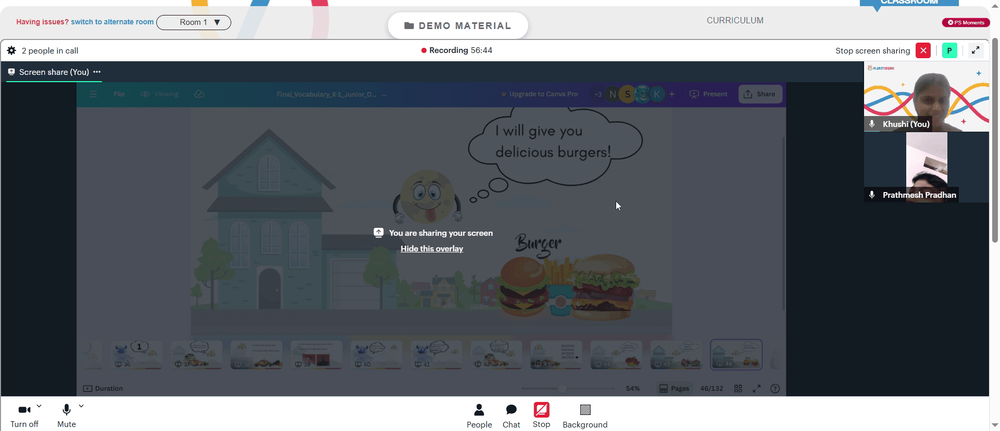Expand call to full screen
The width and height of the screenshot is (1000, 431).
975,50
